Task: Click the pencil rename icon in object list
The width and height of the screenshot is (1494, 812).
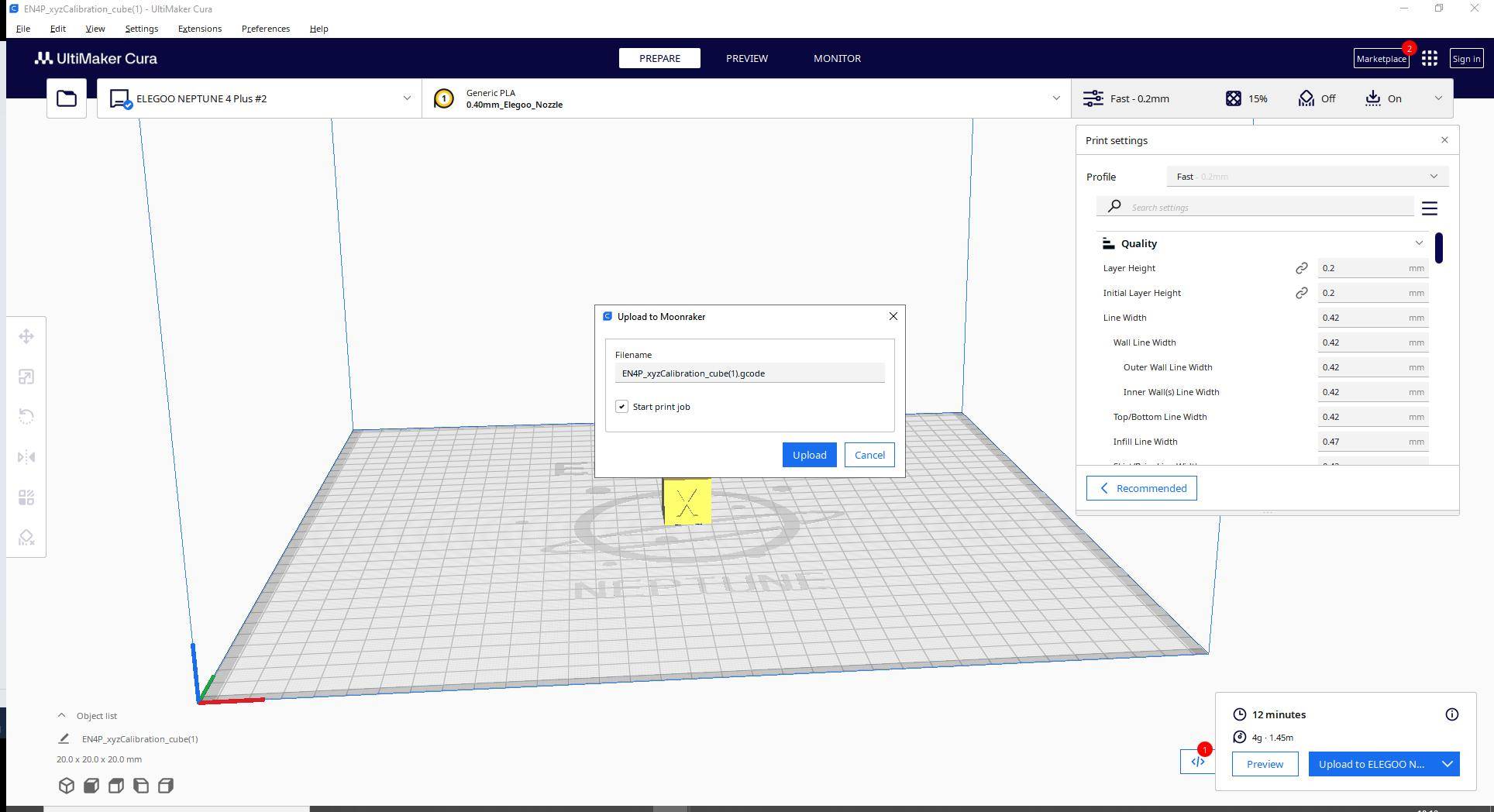Action: click(64, 739)
